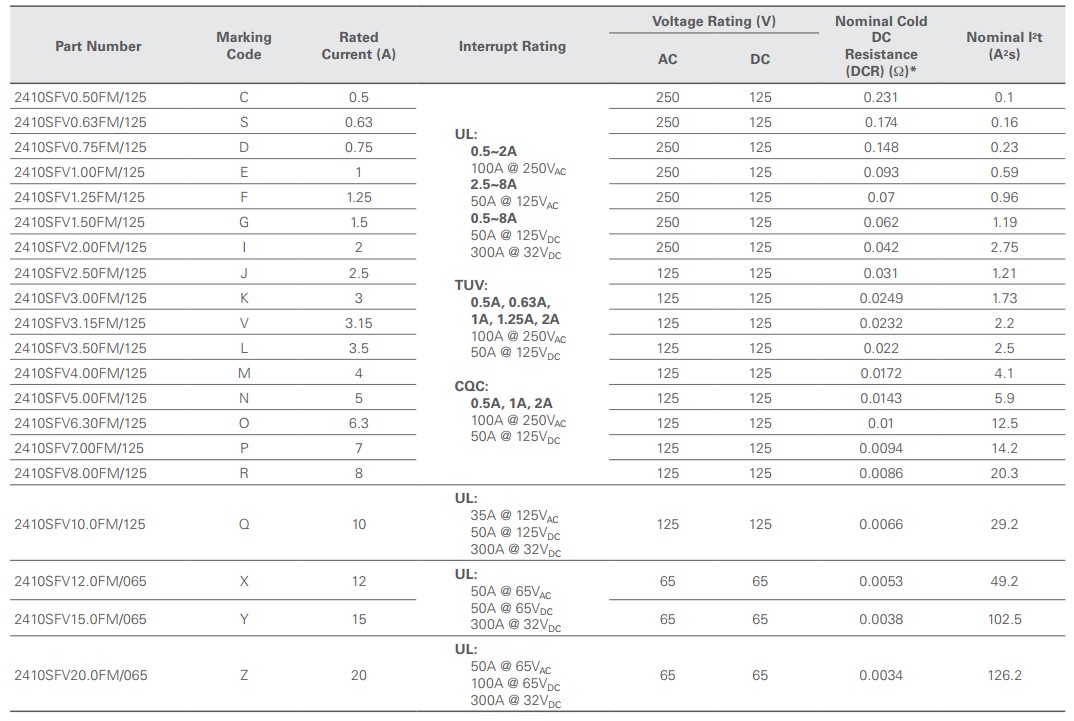This screenshot has width=1074, height=721.
Task: Click the 126.2 nominal I²t value
Action: [x=1004, y=675]
